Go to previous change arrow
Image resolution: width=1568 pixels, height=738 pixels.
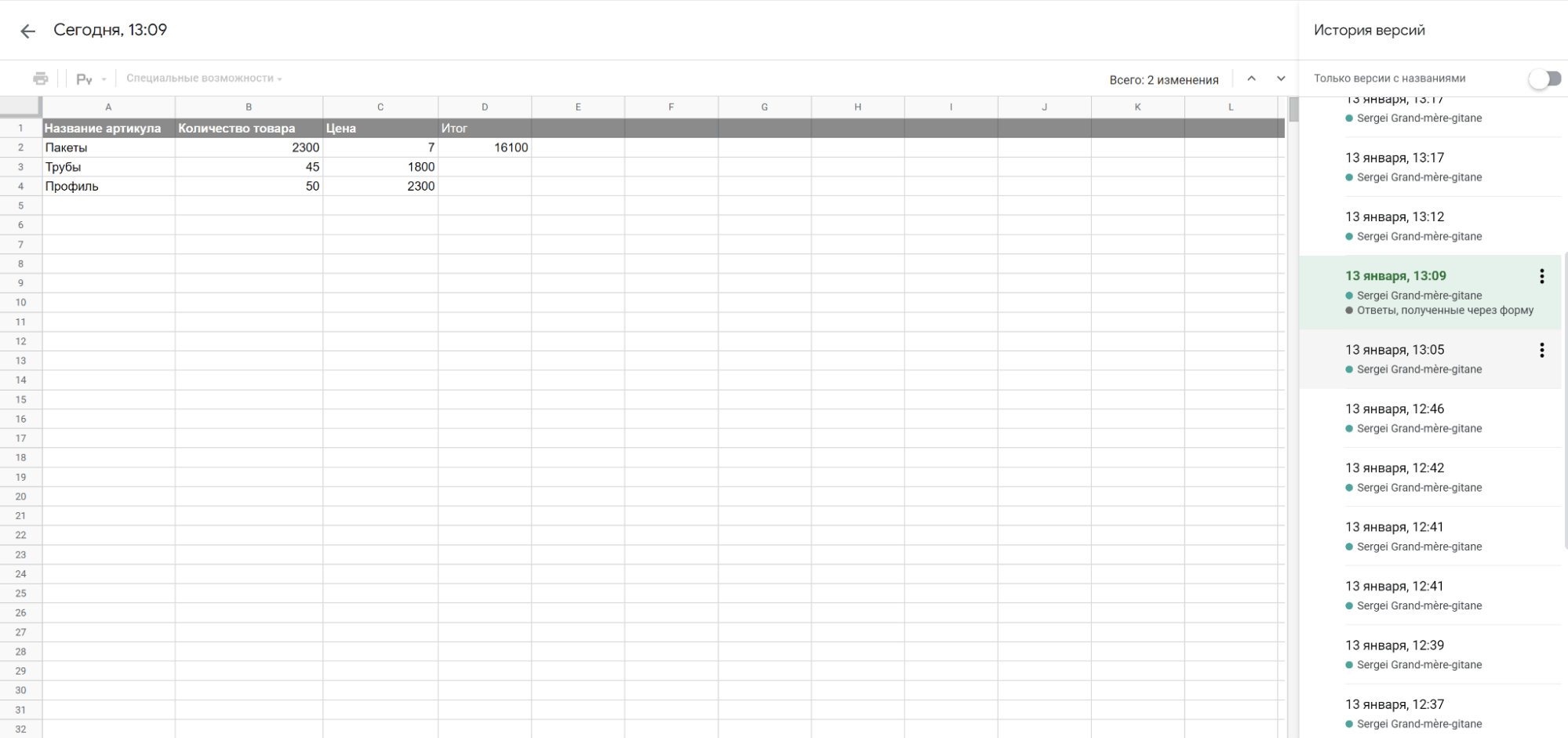pos(1252,78)
